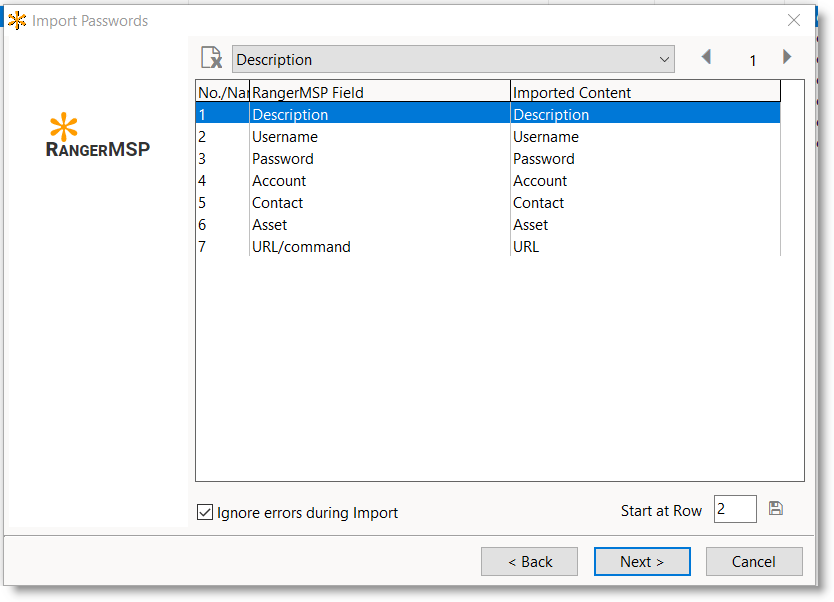Click the save icon beside Start at Row
This screenshot has height=602, width=834.
coord(776,509)
